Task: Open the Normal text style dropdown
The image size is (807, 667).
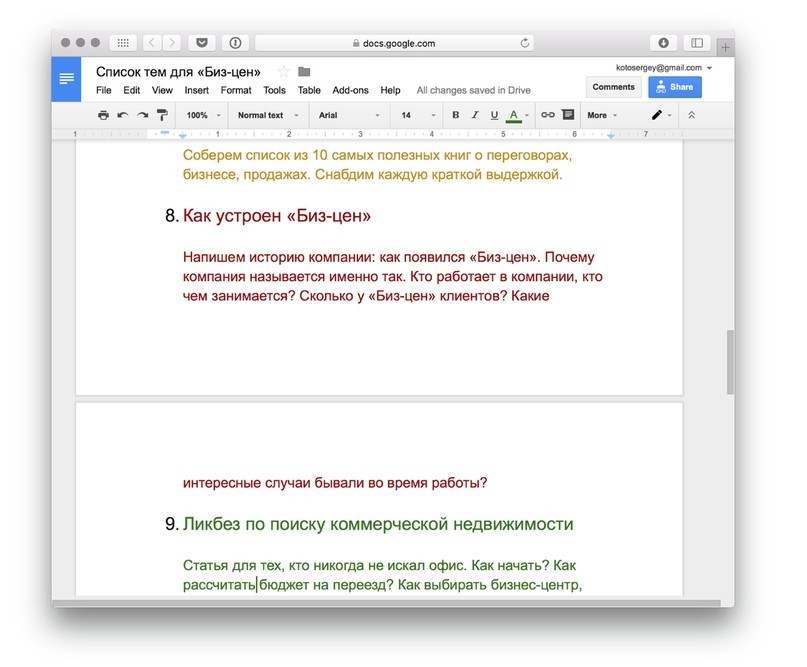Action: [x=268, y=115]
